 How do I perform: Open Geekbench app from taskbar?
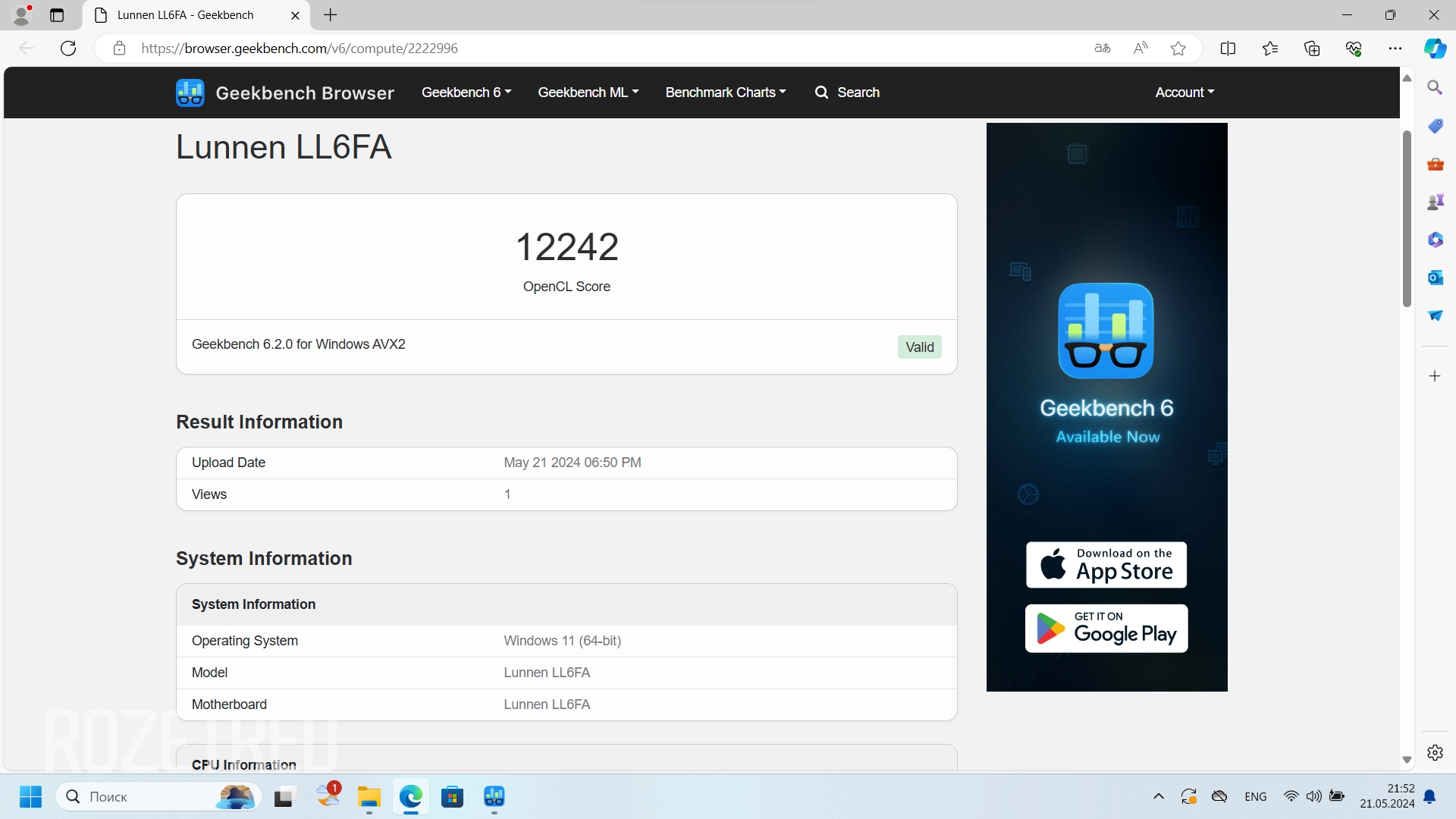coord(494,797)
